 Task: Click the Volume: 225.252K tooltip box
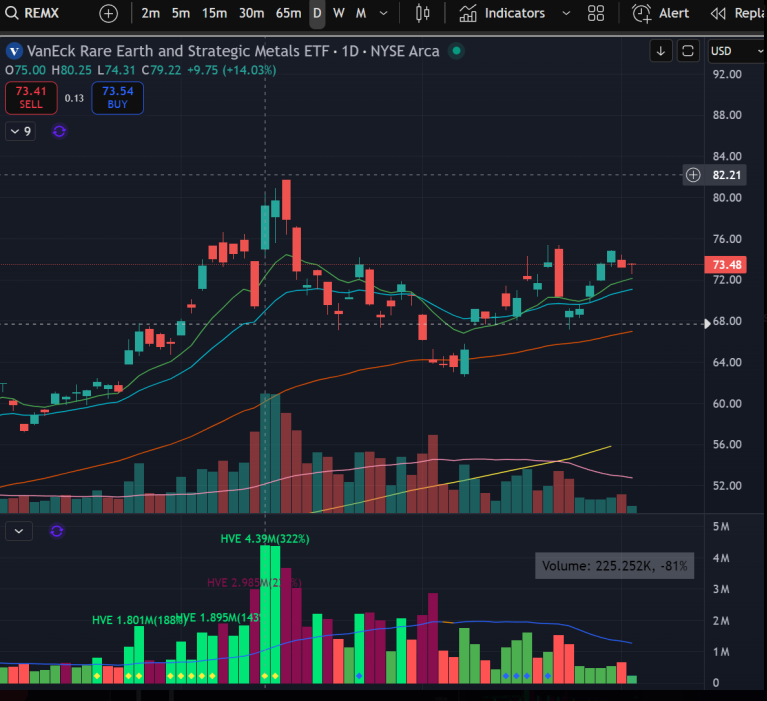tap(614, 566)
